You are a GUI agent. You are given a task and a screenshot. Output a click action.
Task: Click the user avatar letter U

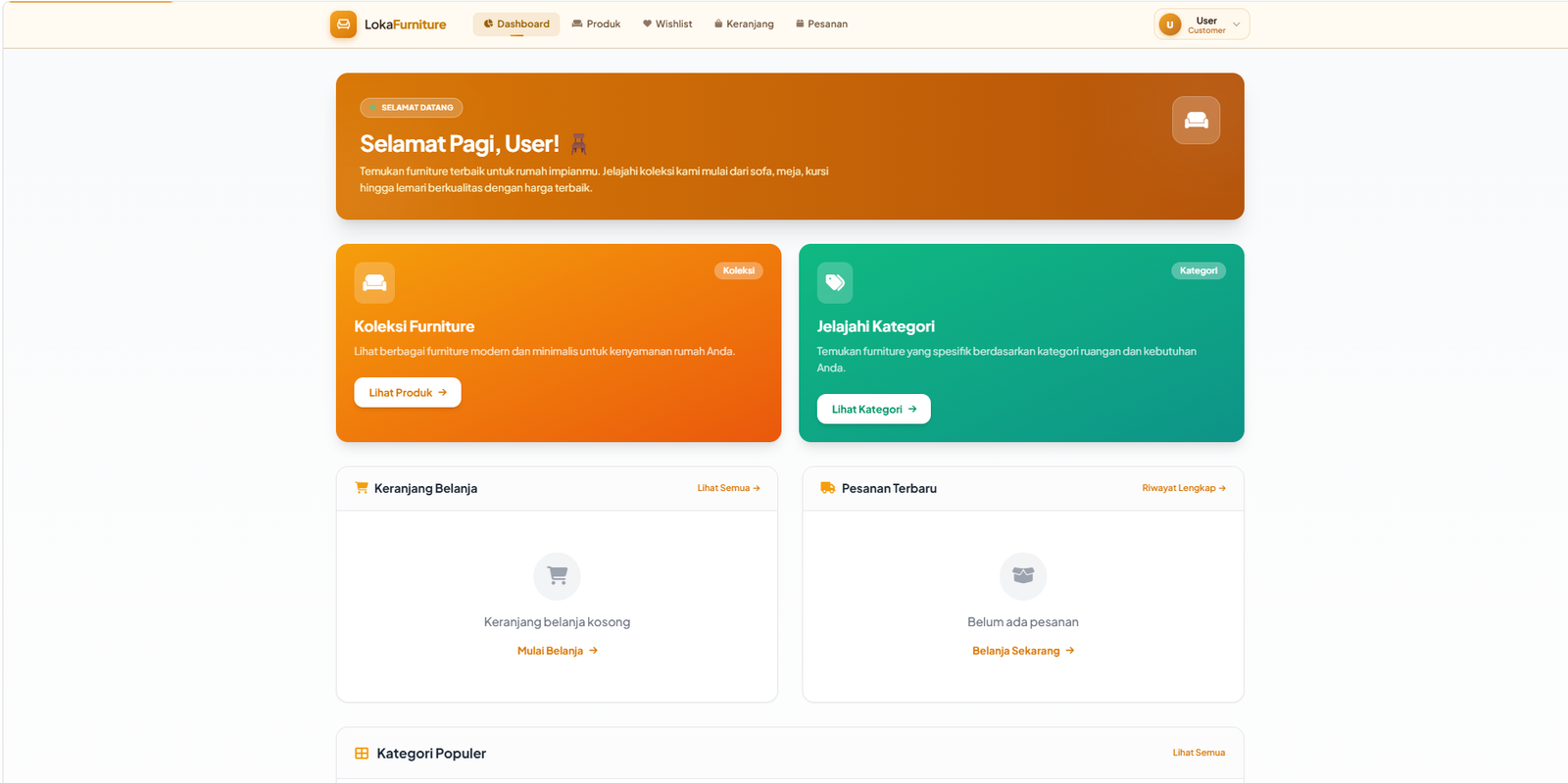1169,24
